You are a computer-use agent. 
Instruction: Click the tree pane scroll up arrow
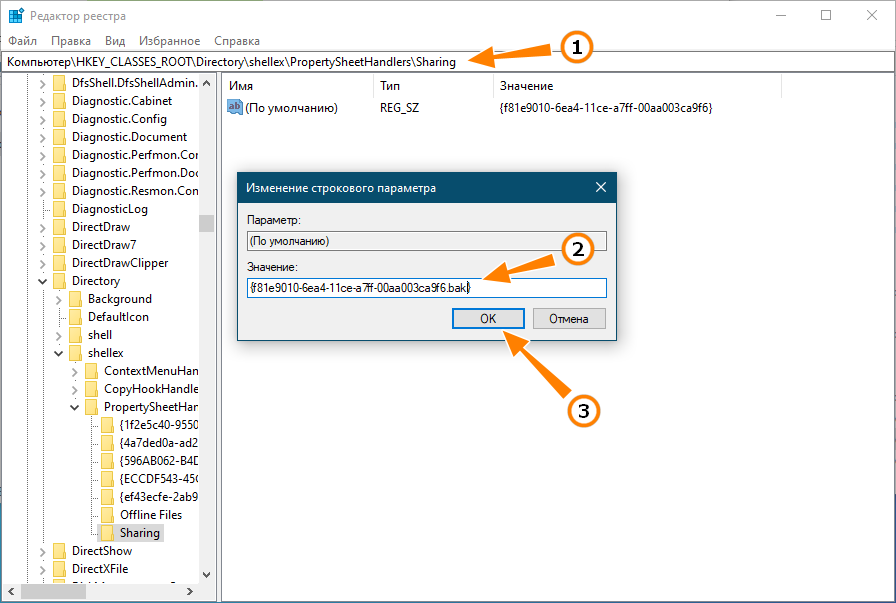coord(207,83)
